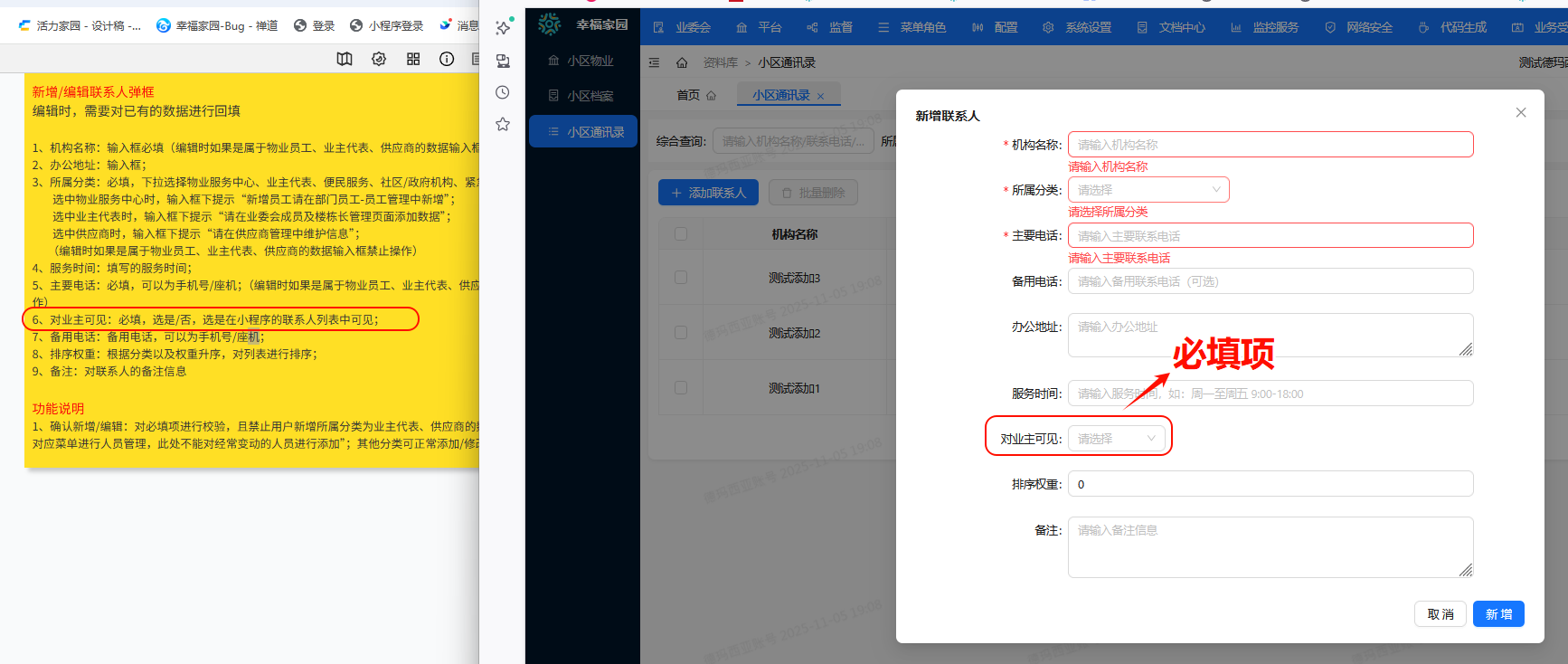Click the 测试添加3 table cell

pyautogui.click(x=794, y=278)
